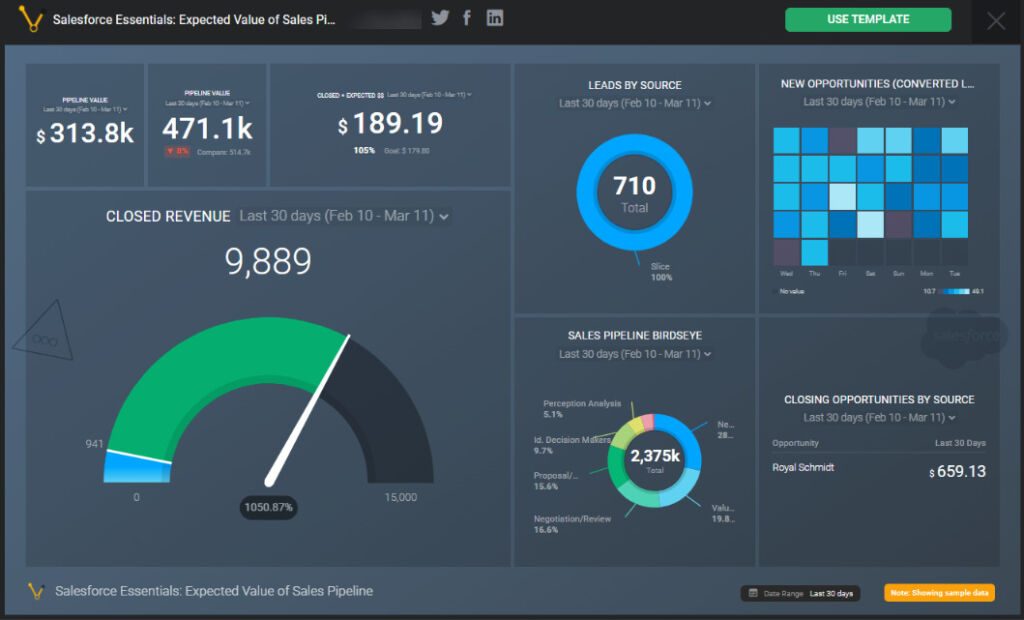Click the Salesforce cloud watermark logo
Viewport: 1024px width, 620px height.
[x=962, y=335]
